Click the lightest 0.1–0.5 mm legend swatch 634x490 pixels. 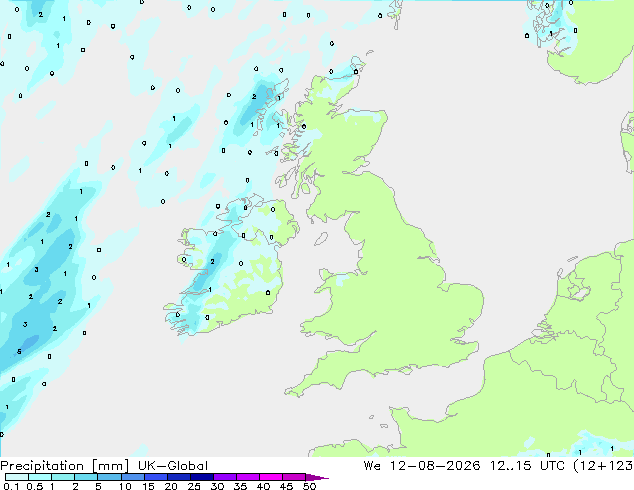coord(17,477)
